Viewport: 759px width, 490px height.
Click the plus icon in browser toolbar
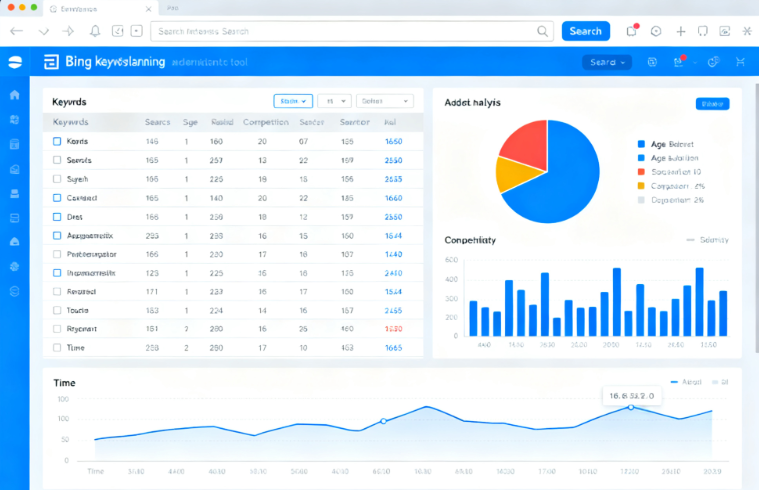(x=681, y=31)
